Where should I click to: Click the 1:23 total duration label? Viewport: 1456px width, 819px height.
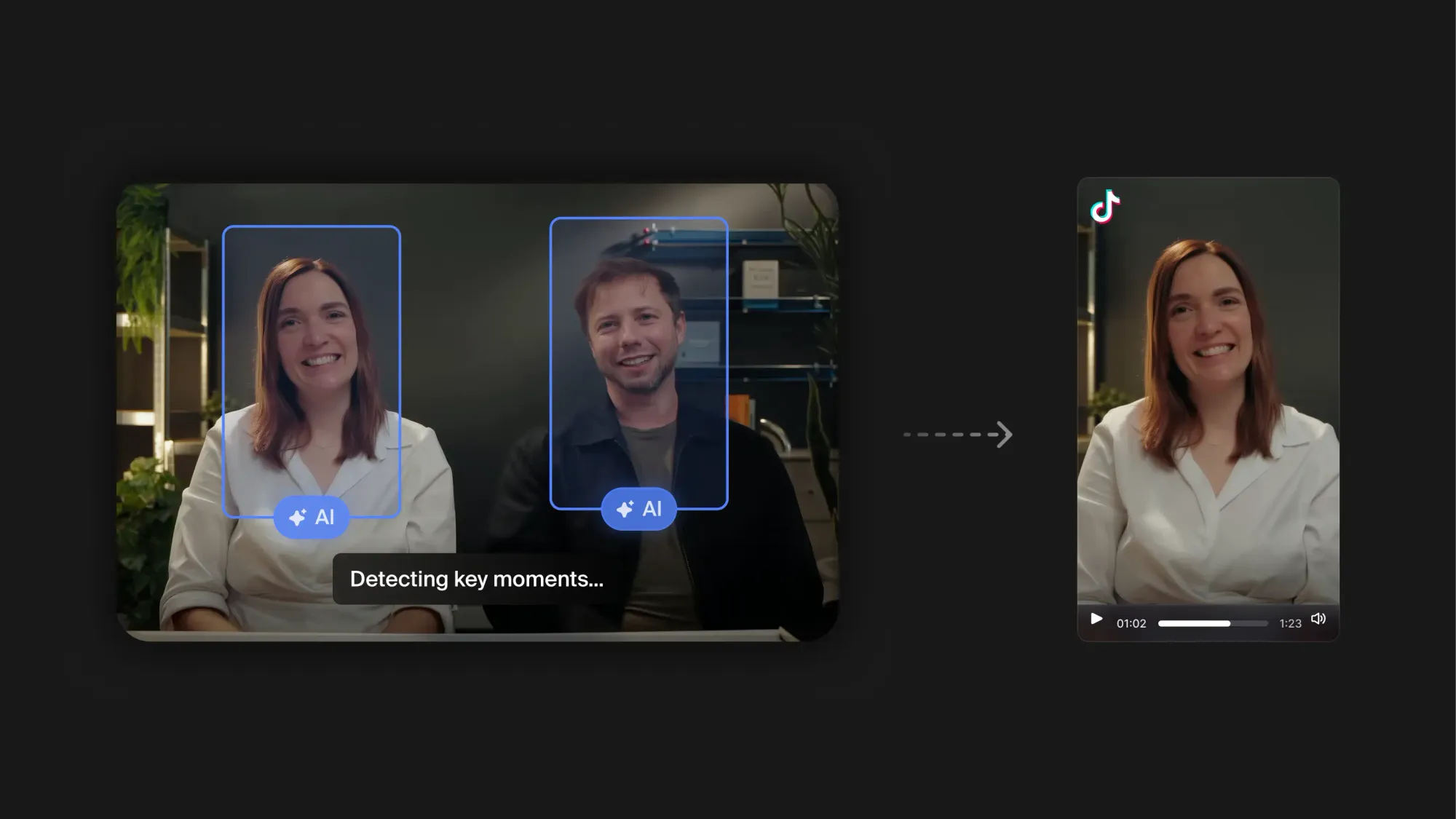1289,623
